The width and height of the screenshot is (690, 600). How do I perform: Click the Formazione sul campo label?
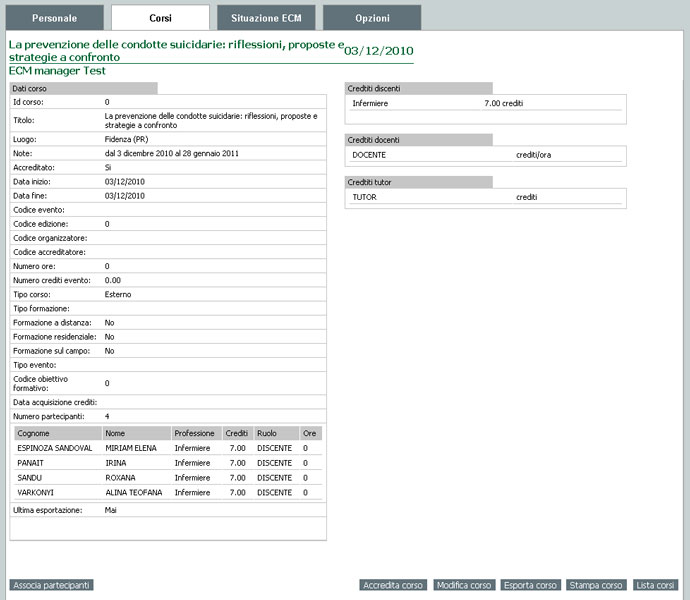51,351
